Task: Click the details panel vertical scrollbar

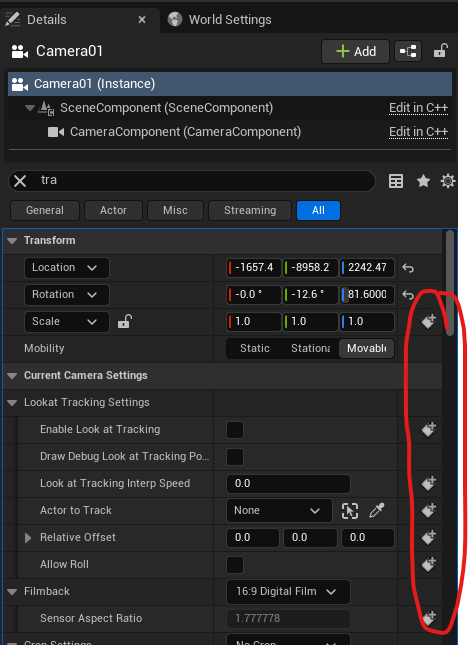Action: coord(450,283)
